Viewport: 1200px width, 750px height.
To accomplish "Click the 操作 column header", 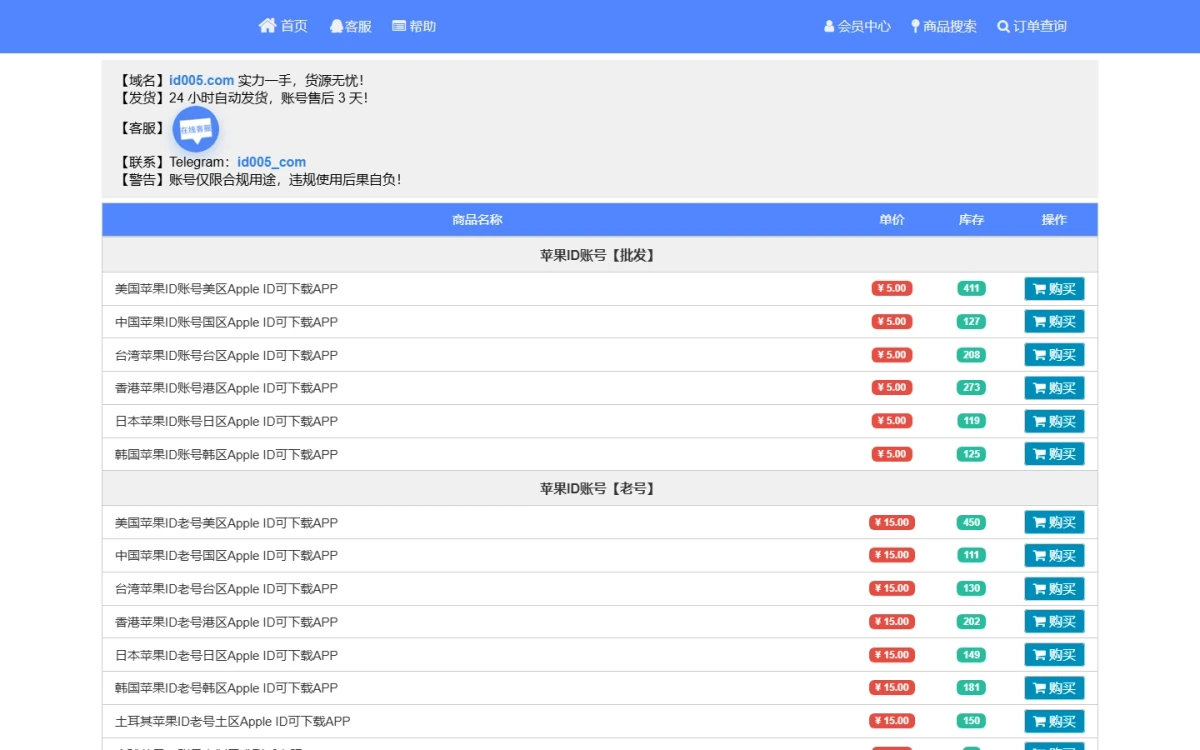I will [1054, 220].
